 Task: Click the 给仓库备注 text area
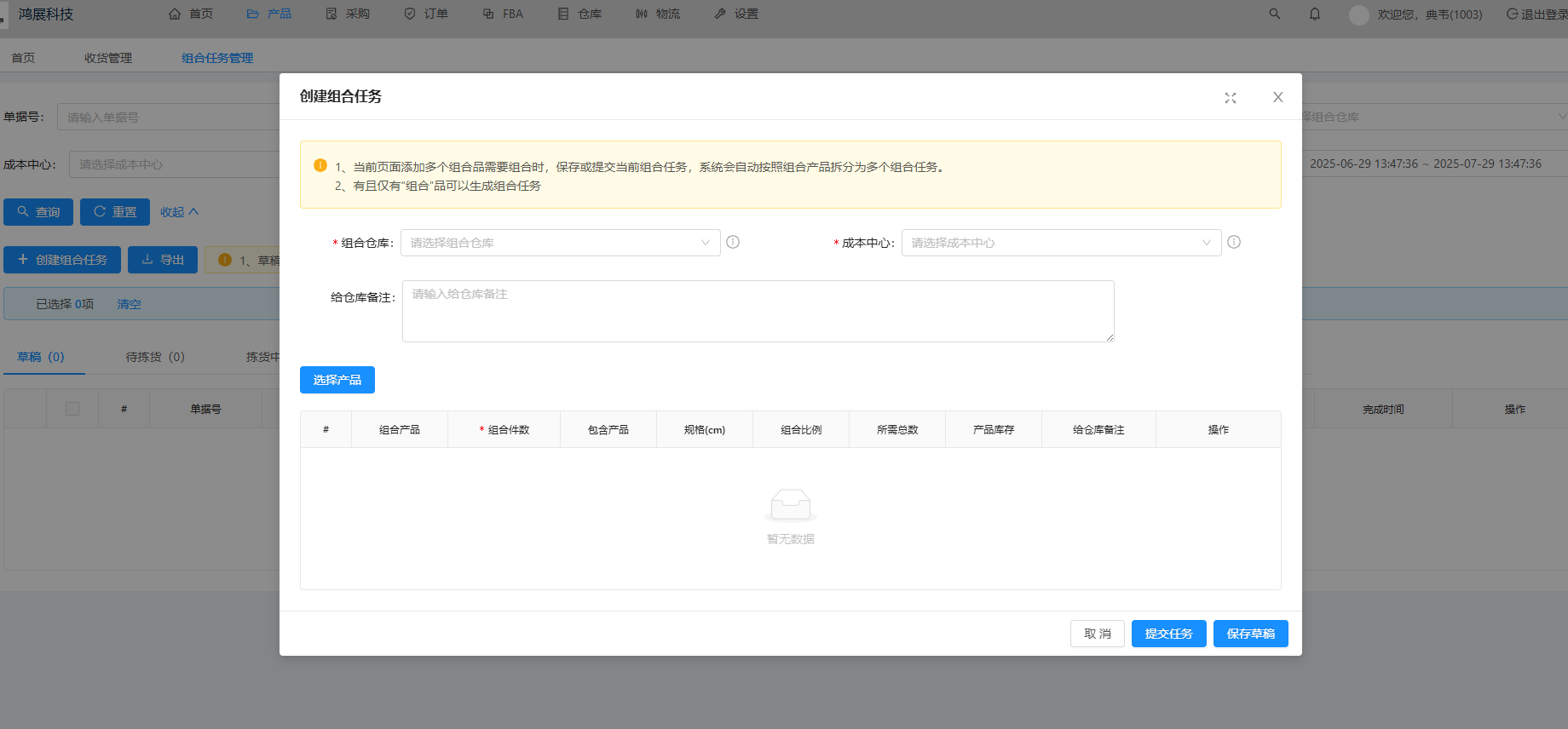(758, 311)
